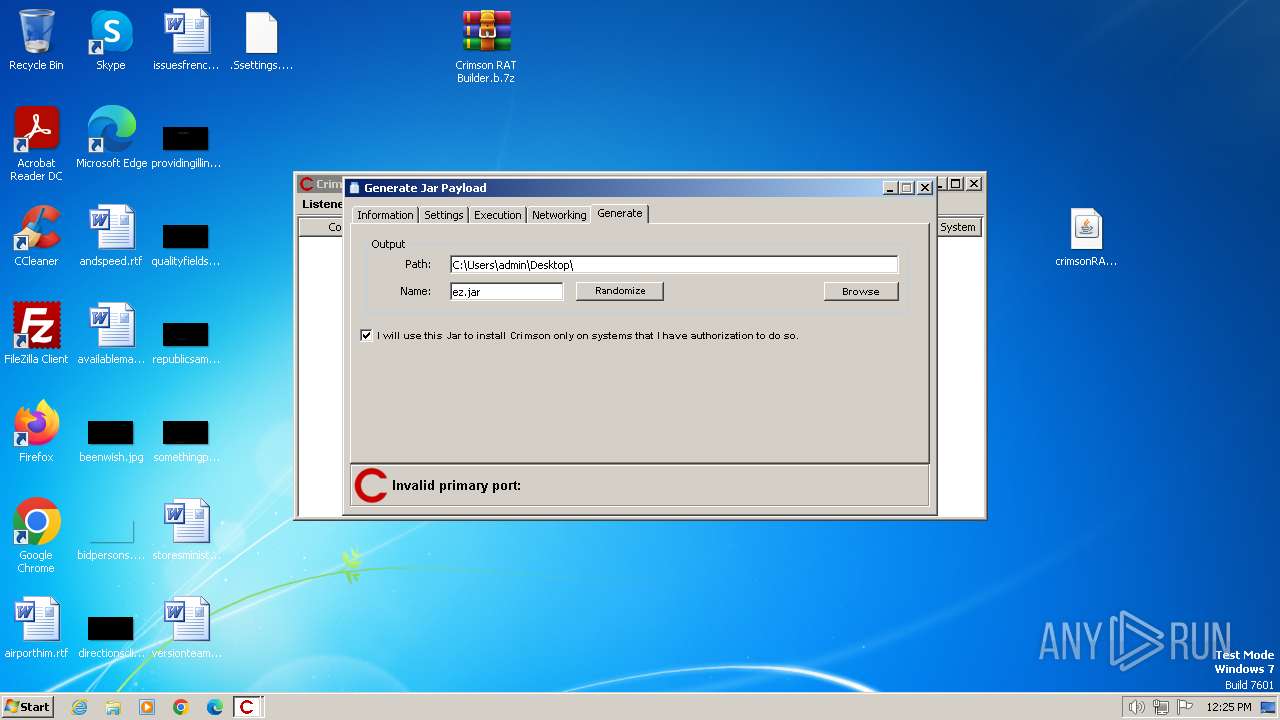1280x720 pixels.
Task: Click the 12:25 PM taskbar clock
Action: [x=1229, y=707]
